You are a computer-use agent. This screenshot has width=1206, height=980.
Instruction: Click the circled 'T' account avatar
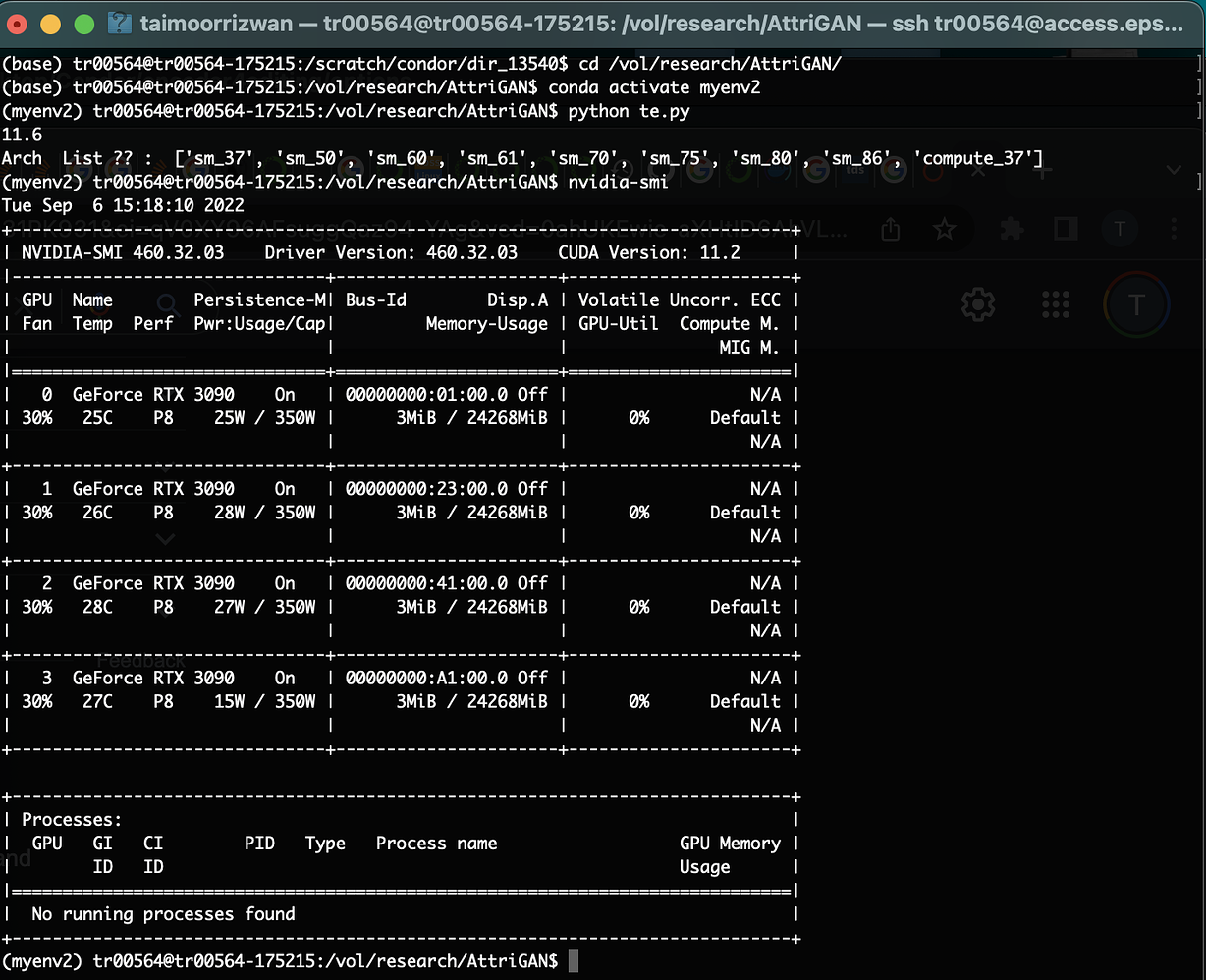(1136, 304)
